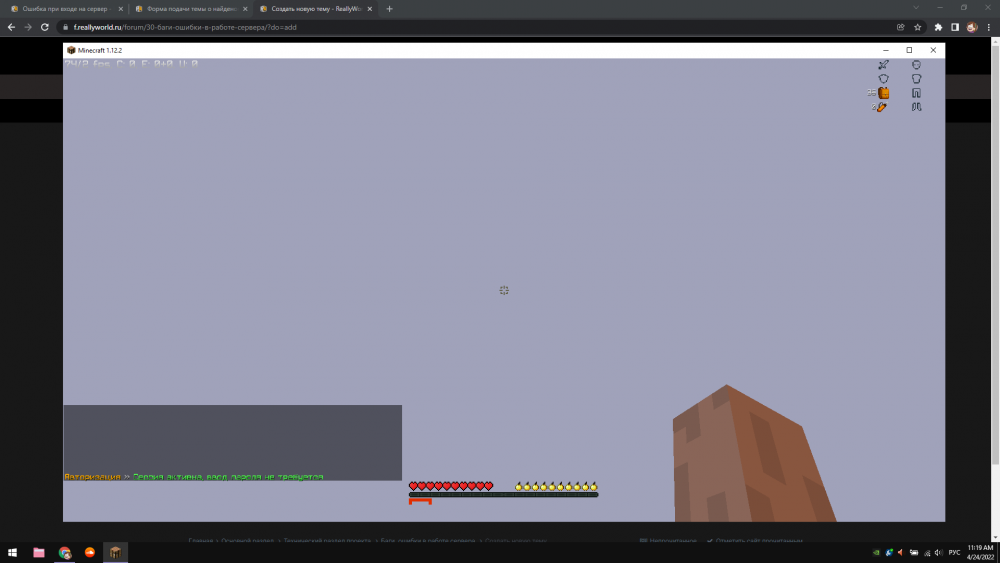Go back in browser history

11,27
